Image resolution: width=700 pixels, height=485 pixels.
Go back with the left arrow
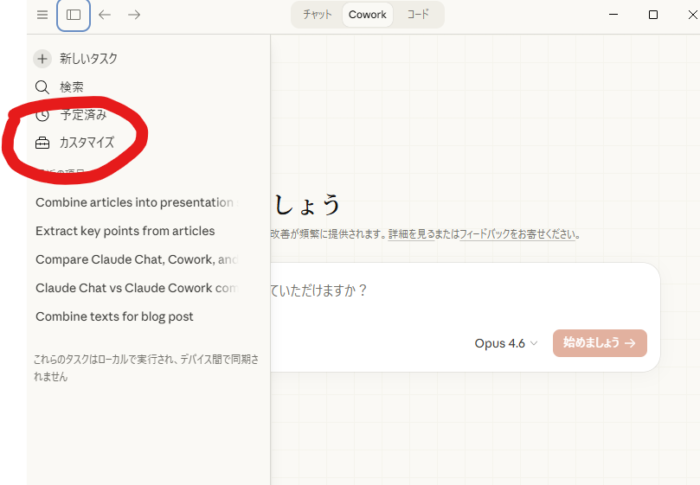point(104,15)
